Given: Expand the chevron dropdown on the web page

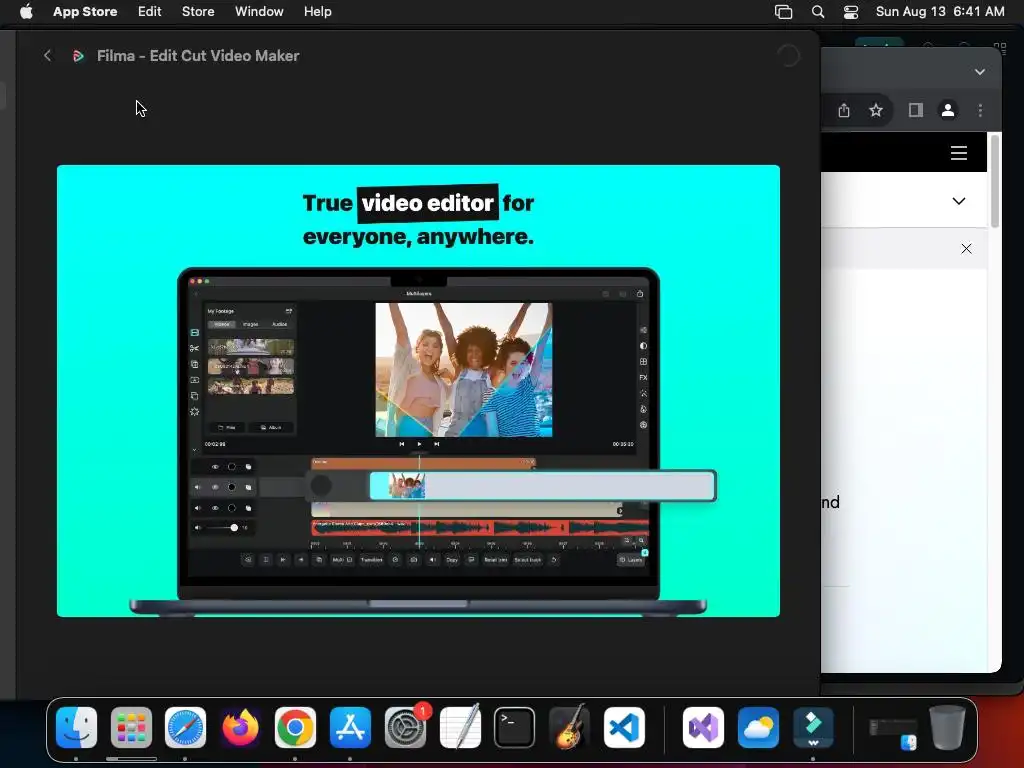Looking at the screenshot, I should [x=959, y=201].
